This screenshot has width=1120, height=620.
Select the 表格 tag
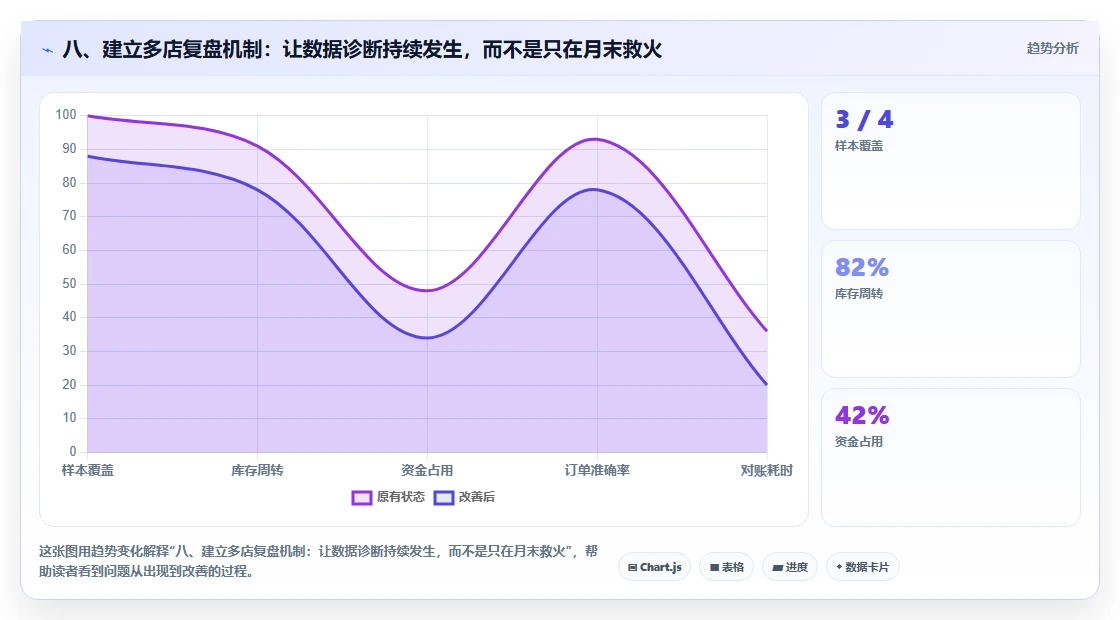(726, 567)
